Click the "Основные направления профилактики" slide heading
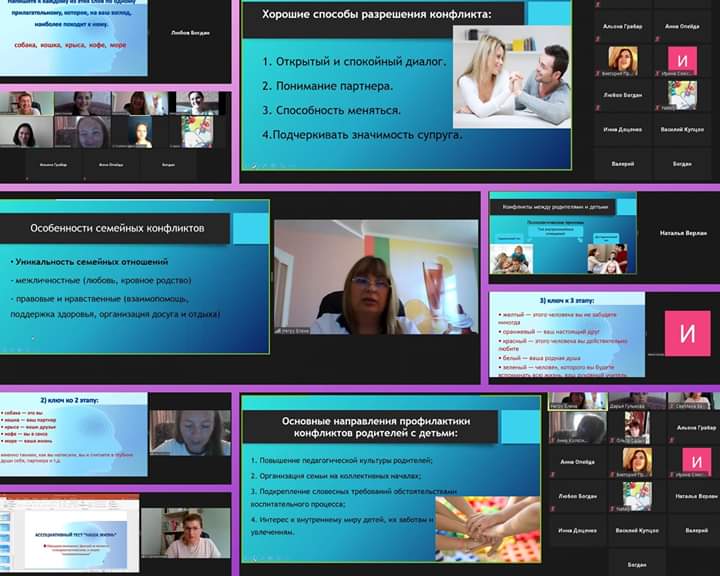Screen dimensions: 720x576 (x=370, y=427)
